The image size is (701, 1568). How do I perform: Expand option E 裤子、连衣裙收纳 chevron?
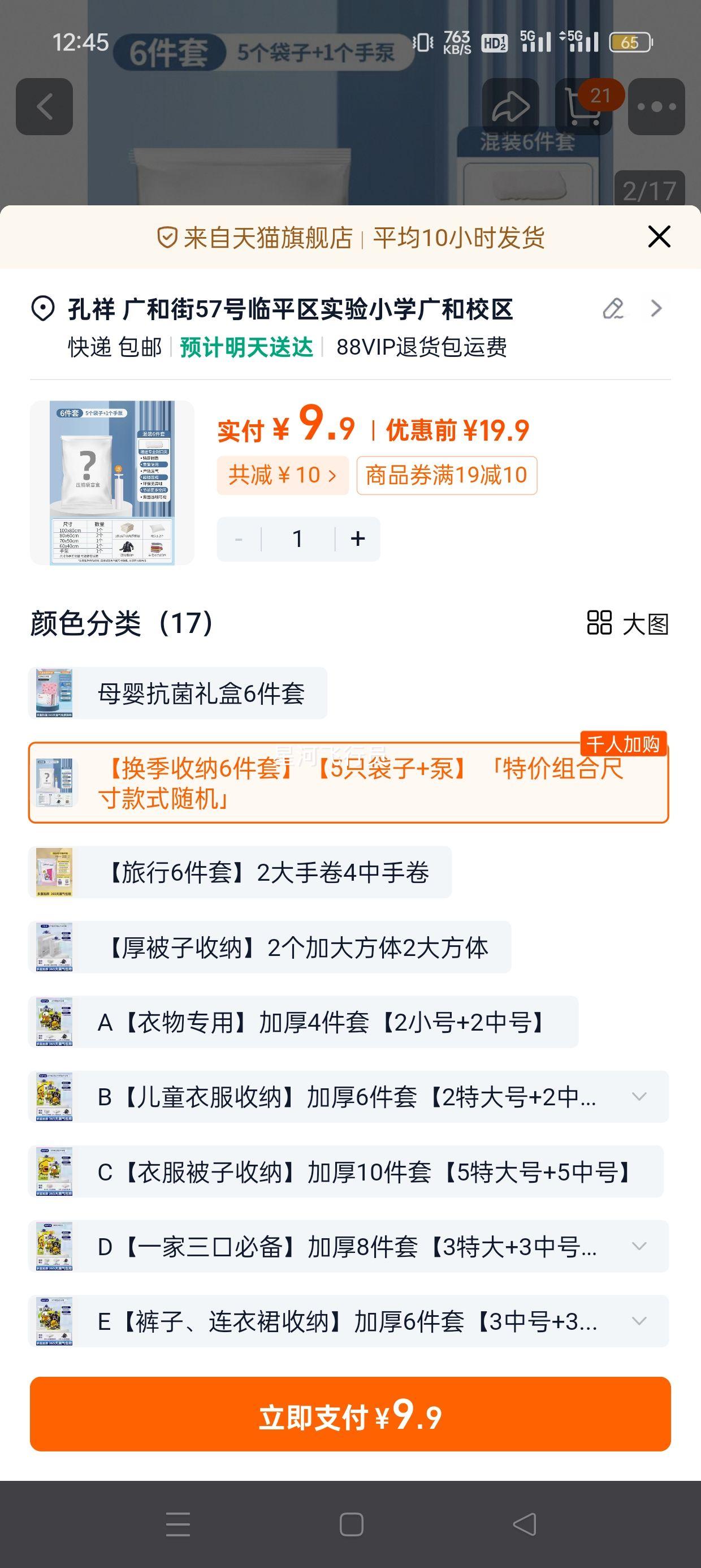pyautogui.click(x=639, y=1321)
